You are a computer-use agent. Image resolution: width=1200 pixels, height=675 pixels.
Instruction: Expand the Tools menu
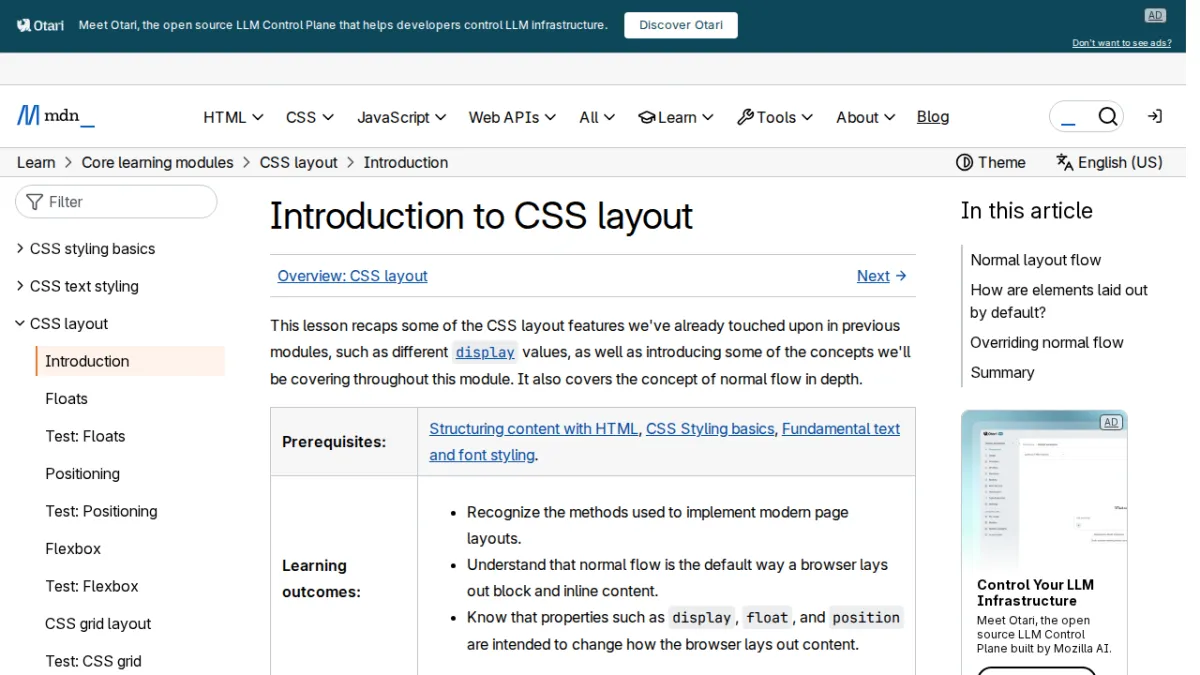tap(775, 117)
